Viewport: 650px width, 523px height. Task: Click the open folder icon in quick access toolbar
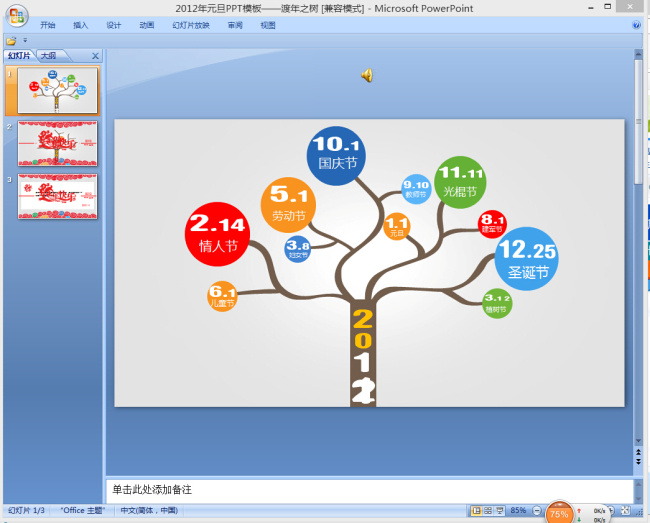pos(11,41)
